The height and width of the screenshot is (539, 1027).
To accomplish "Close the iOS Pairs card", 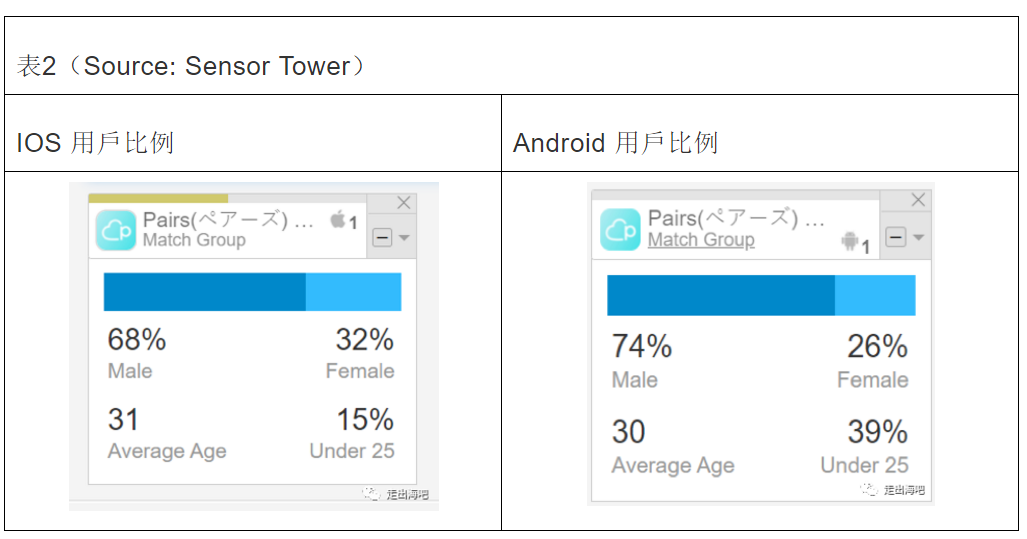I will pyautogui.click(x=404, y=203).
